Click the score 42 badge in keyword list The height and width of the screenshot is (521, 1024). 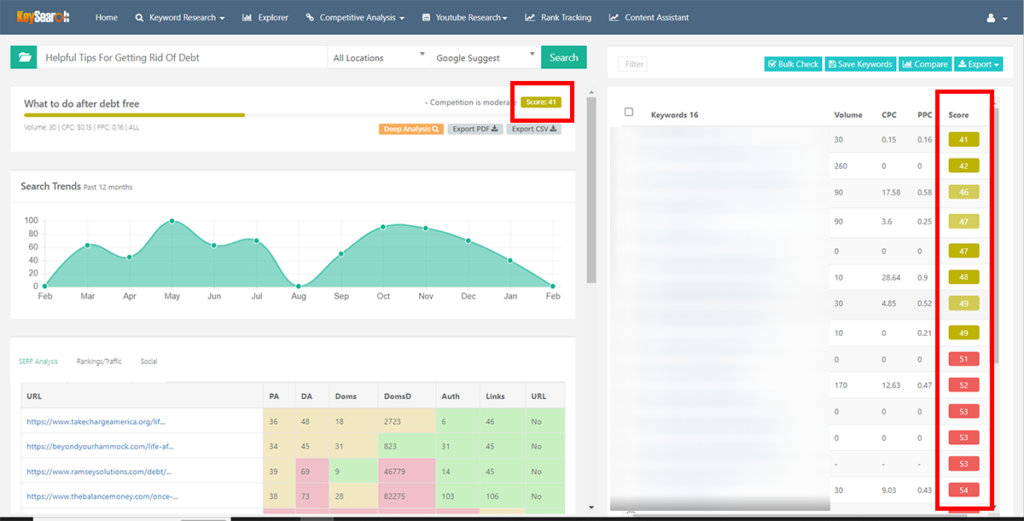pyautogui.click(x=963, y=166)
